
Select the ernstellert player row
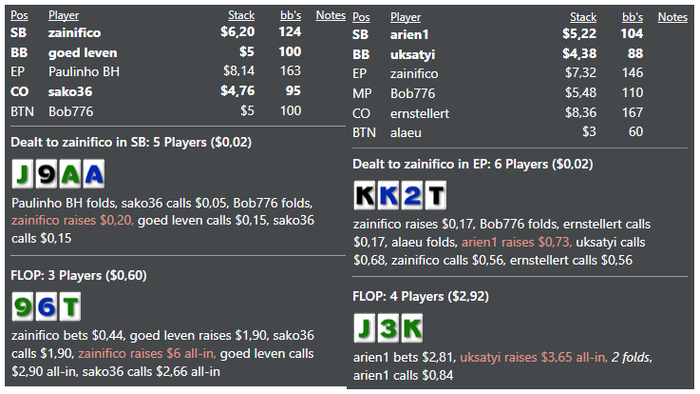498,113
